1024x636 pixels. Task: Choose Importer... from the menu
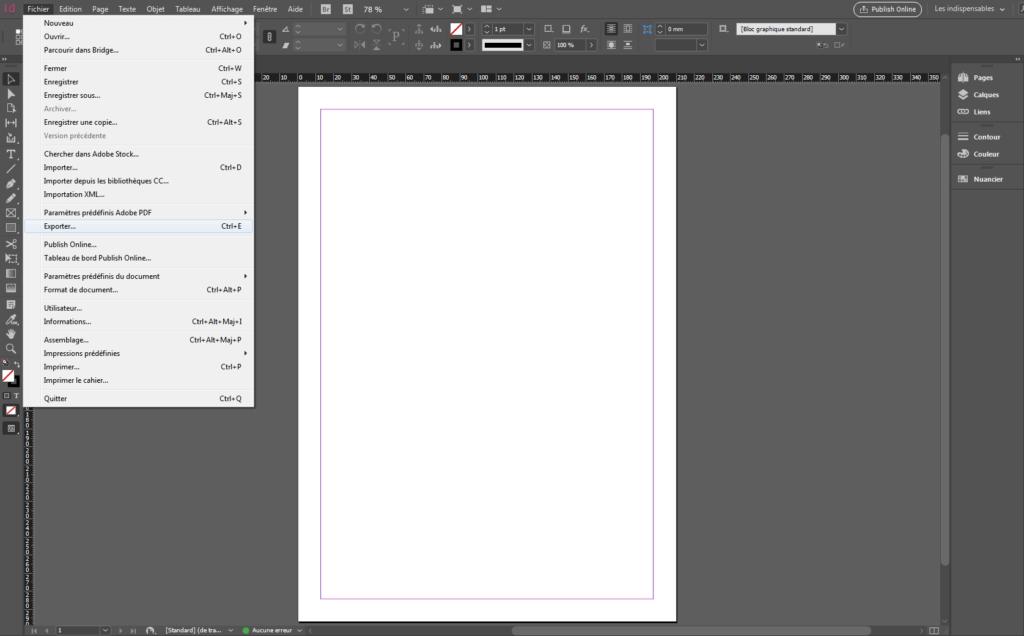click(x=138, y=167)
